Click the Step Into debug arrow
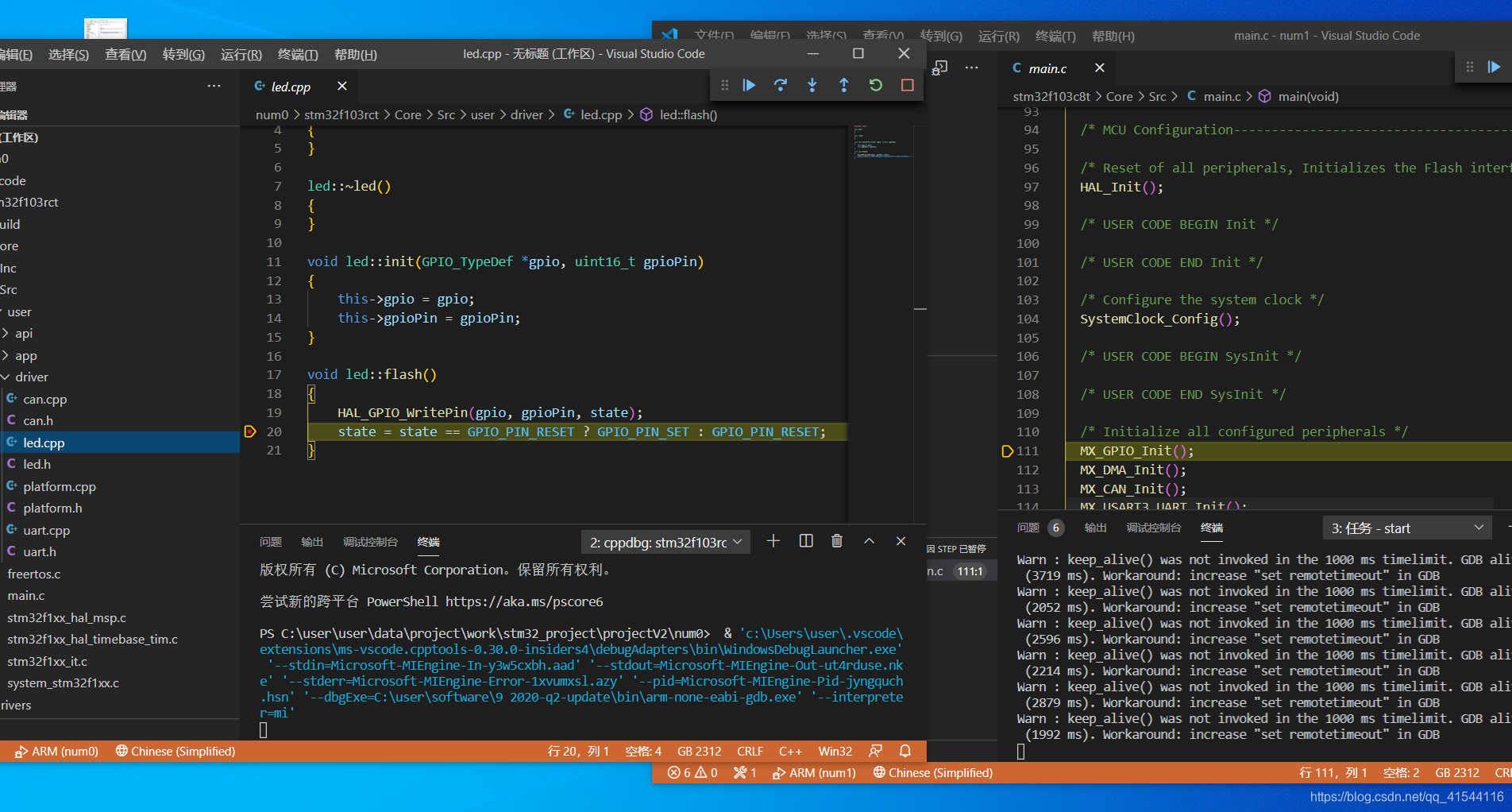 [812, 85]
